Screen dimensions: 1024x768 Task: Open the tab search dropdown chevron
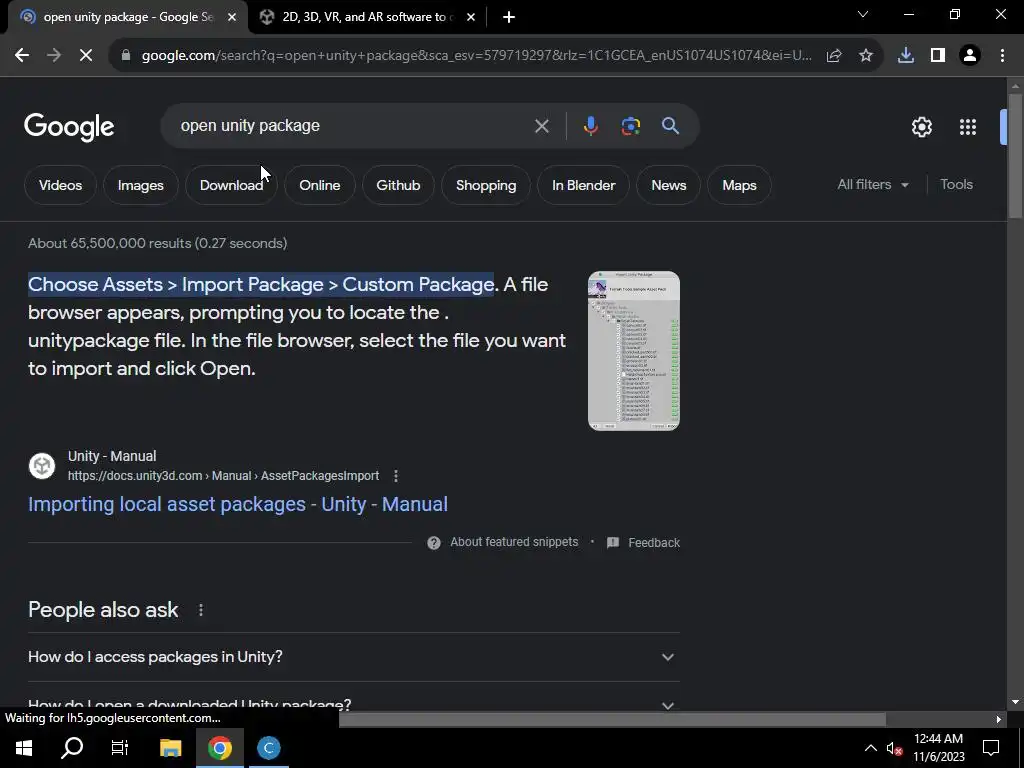(863, 14)
